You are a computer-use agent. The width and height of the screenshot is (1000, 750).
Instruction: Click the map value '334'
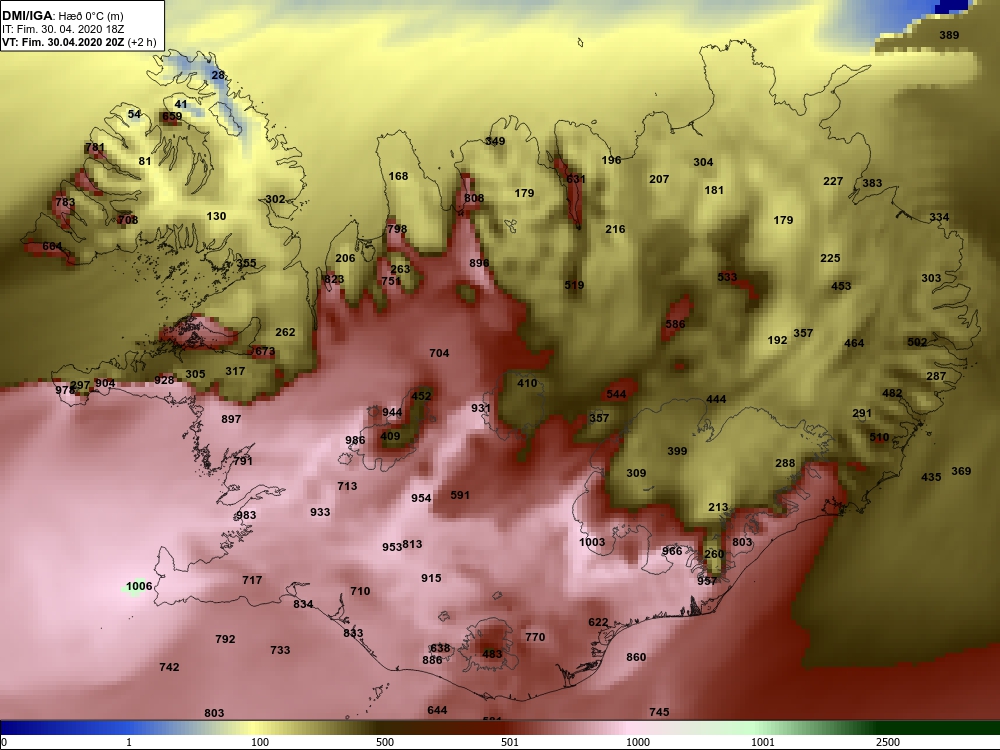(x=939, y=217)
